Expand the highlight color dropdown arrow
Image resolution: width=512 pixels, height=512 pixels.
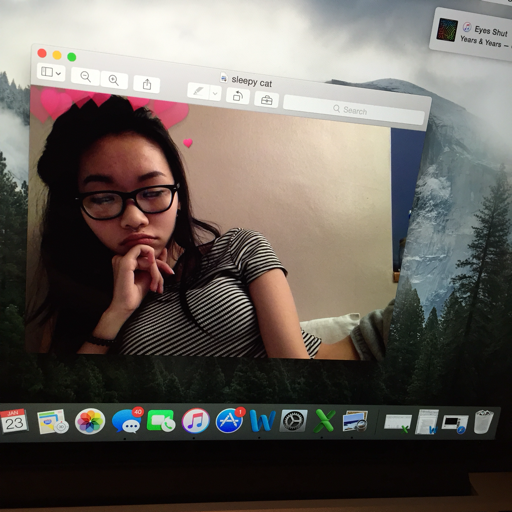click(x=215, y=93)
